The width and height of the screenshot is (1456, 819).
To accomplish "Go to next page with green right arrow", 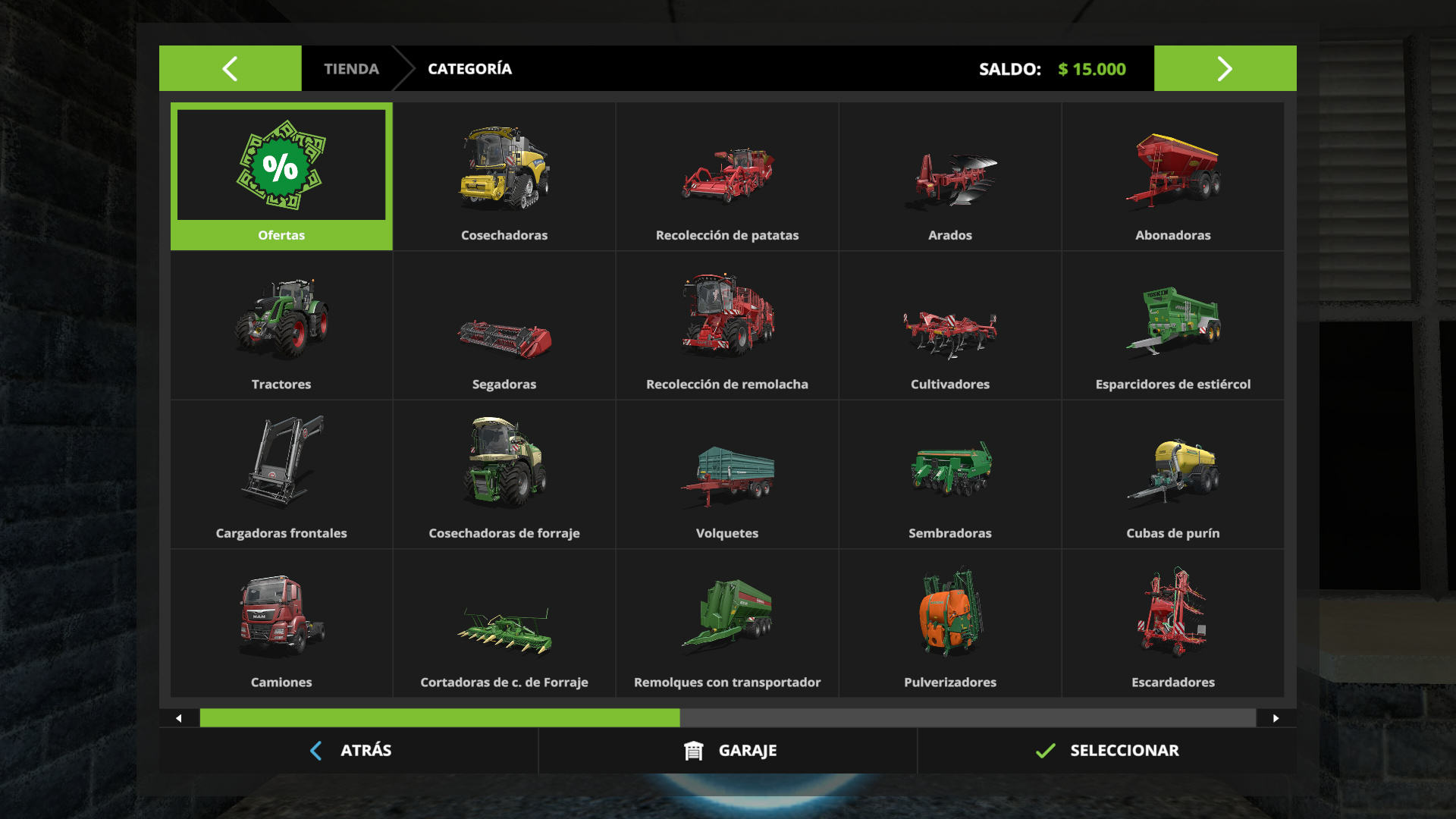I will (1225, 68).
